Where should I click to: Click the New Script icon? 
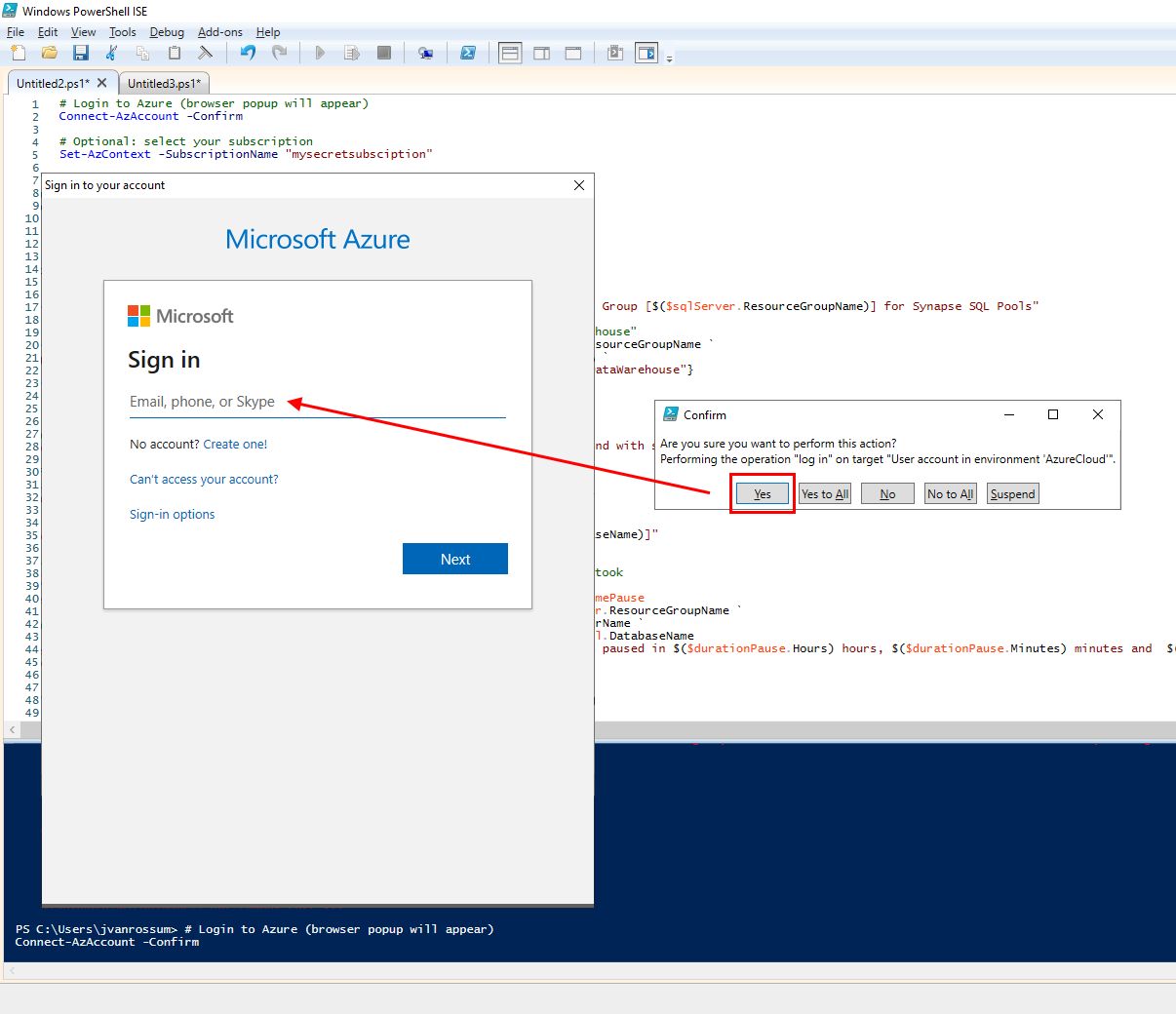coord(18,53)
